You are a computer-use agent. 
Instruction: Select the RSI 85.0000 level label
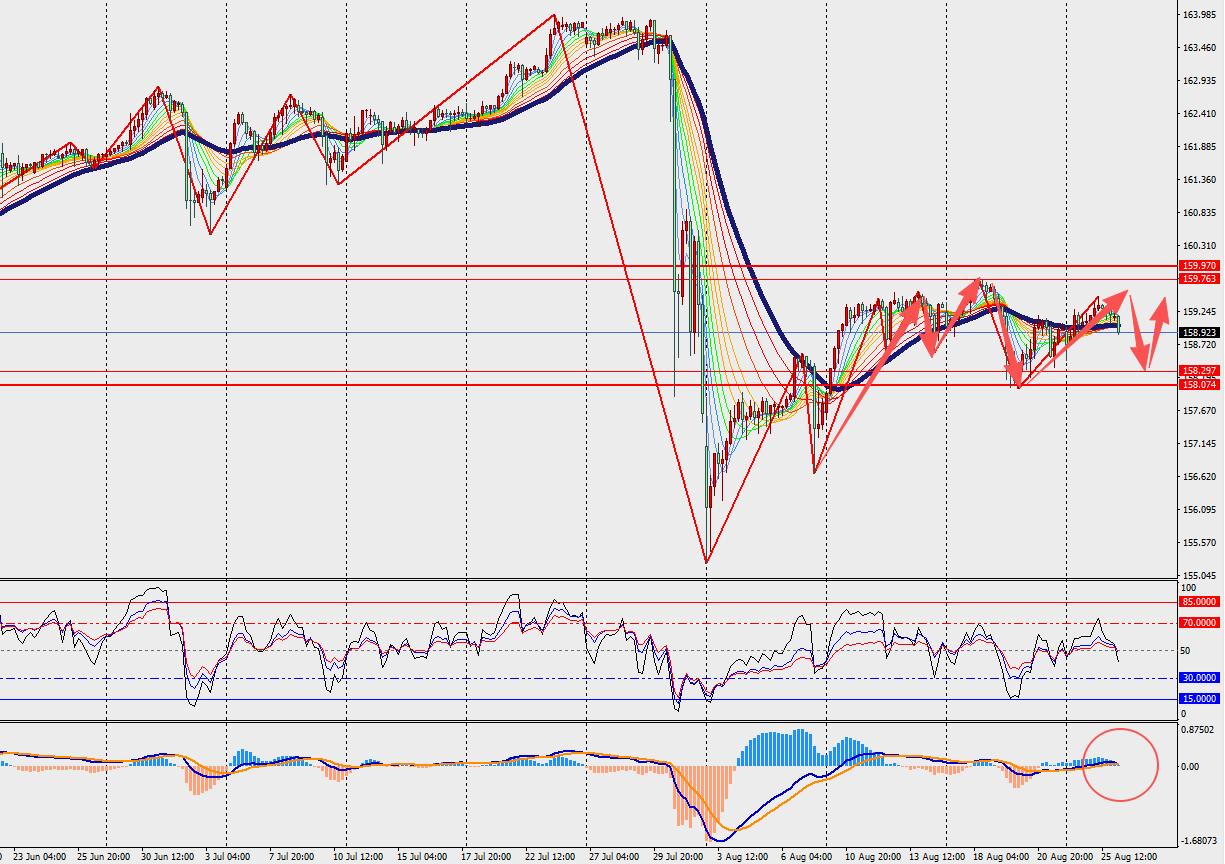(1199, 602)
